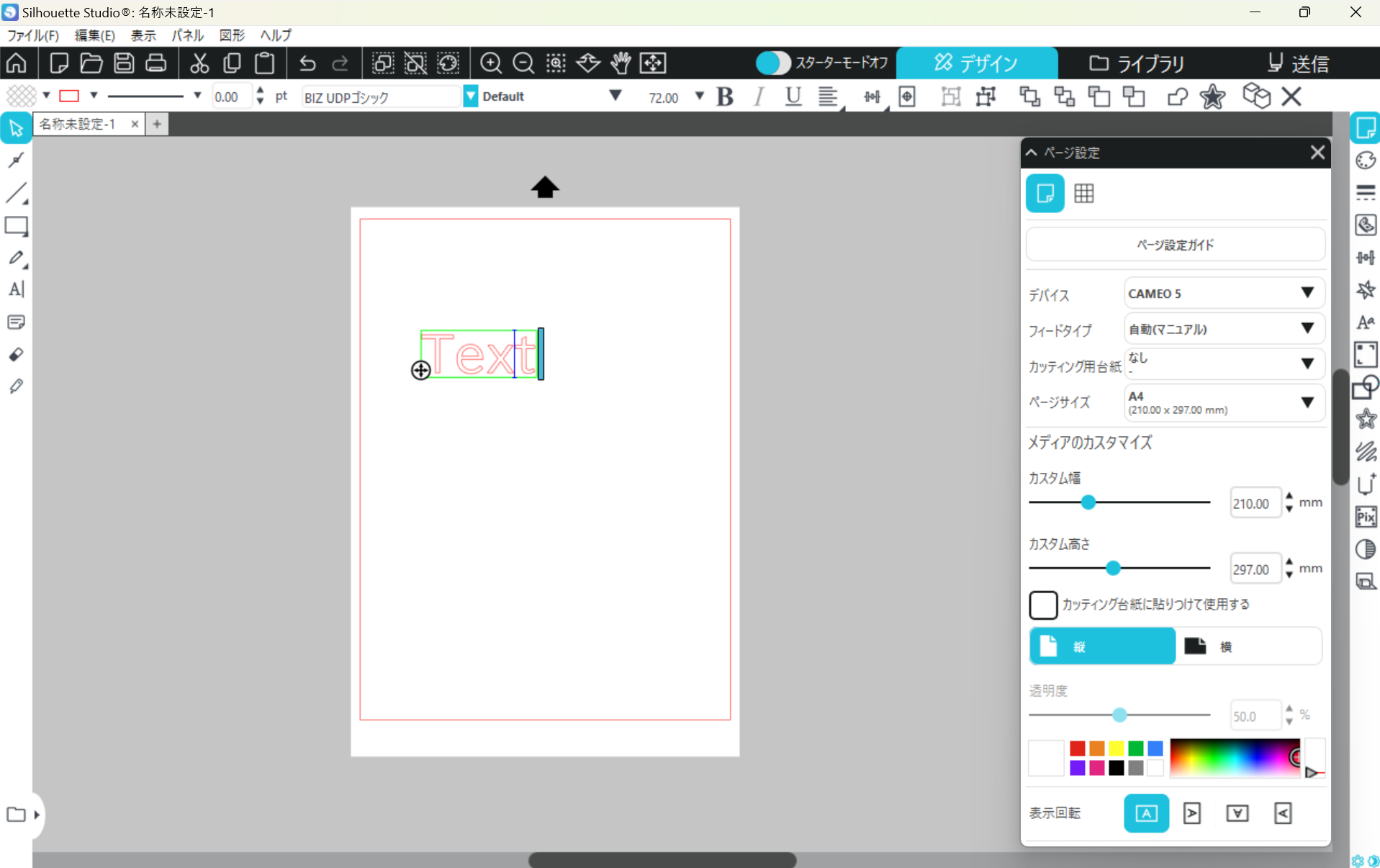Select the Edit Points tool

coord(16,160)
